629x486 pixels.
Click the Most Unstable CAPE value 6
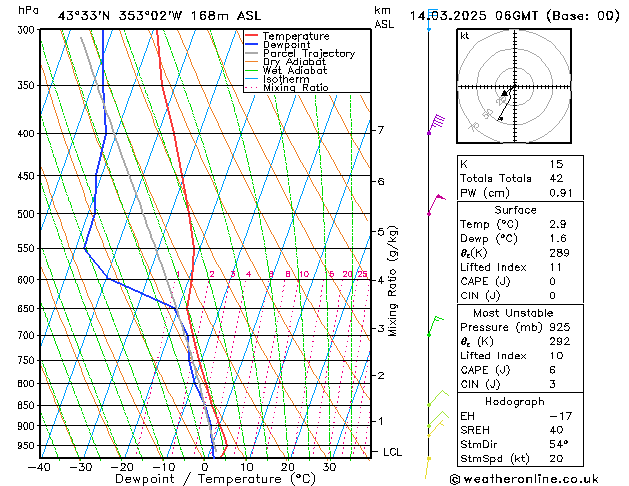click(x=553, y=370)
